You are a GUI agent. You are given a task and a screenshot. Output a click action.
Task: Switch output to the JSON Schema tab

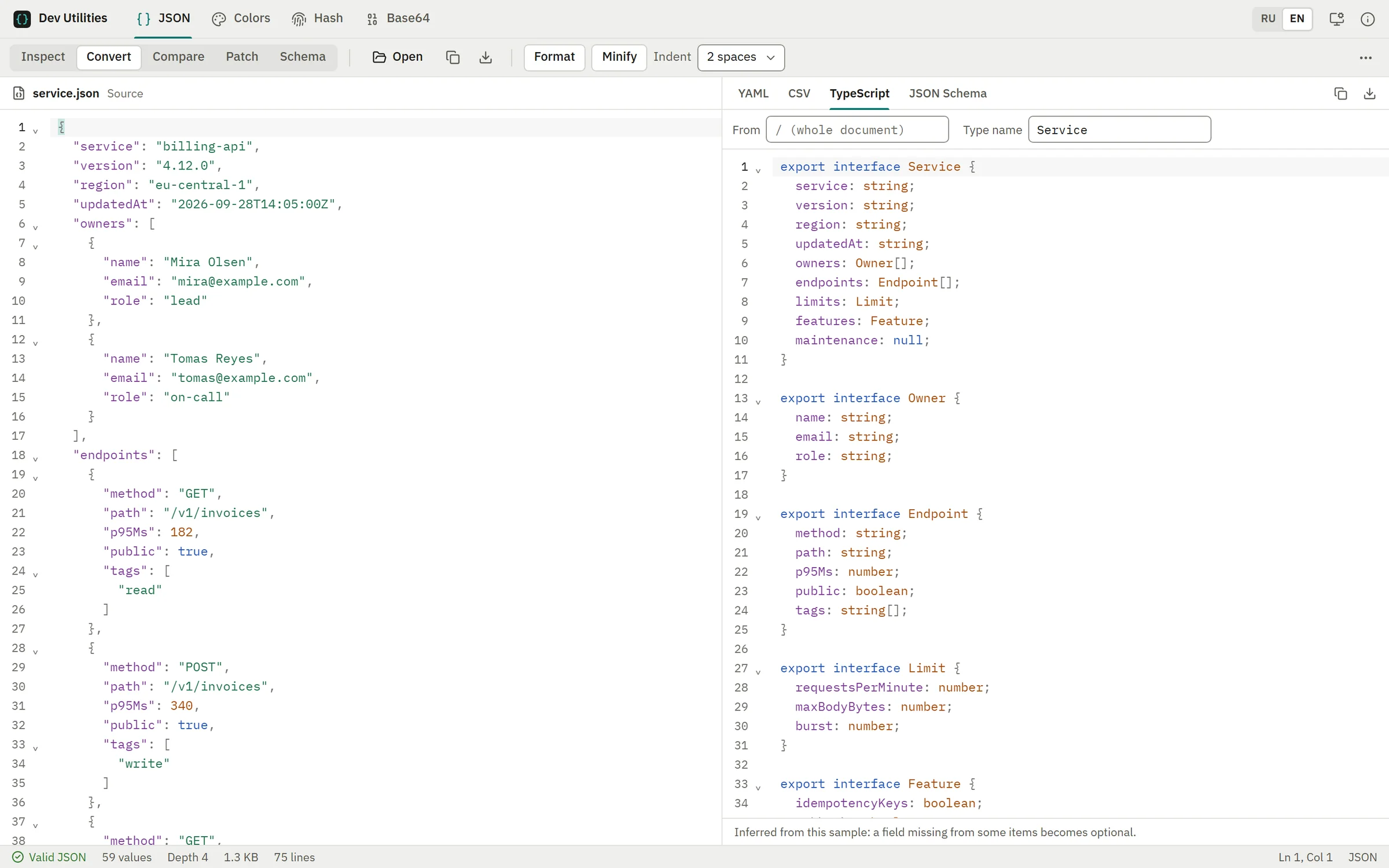click(947, 93)
